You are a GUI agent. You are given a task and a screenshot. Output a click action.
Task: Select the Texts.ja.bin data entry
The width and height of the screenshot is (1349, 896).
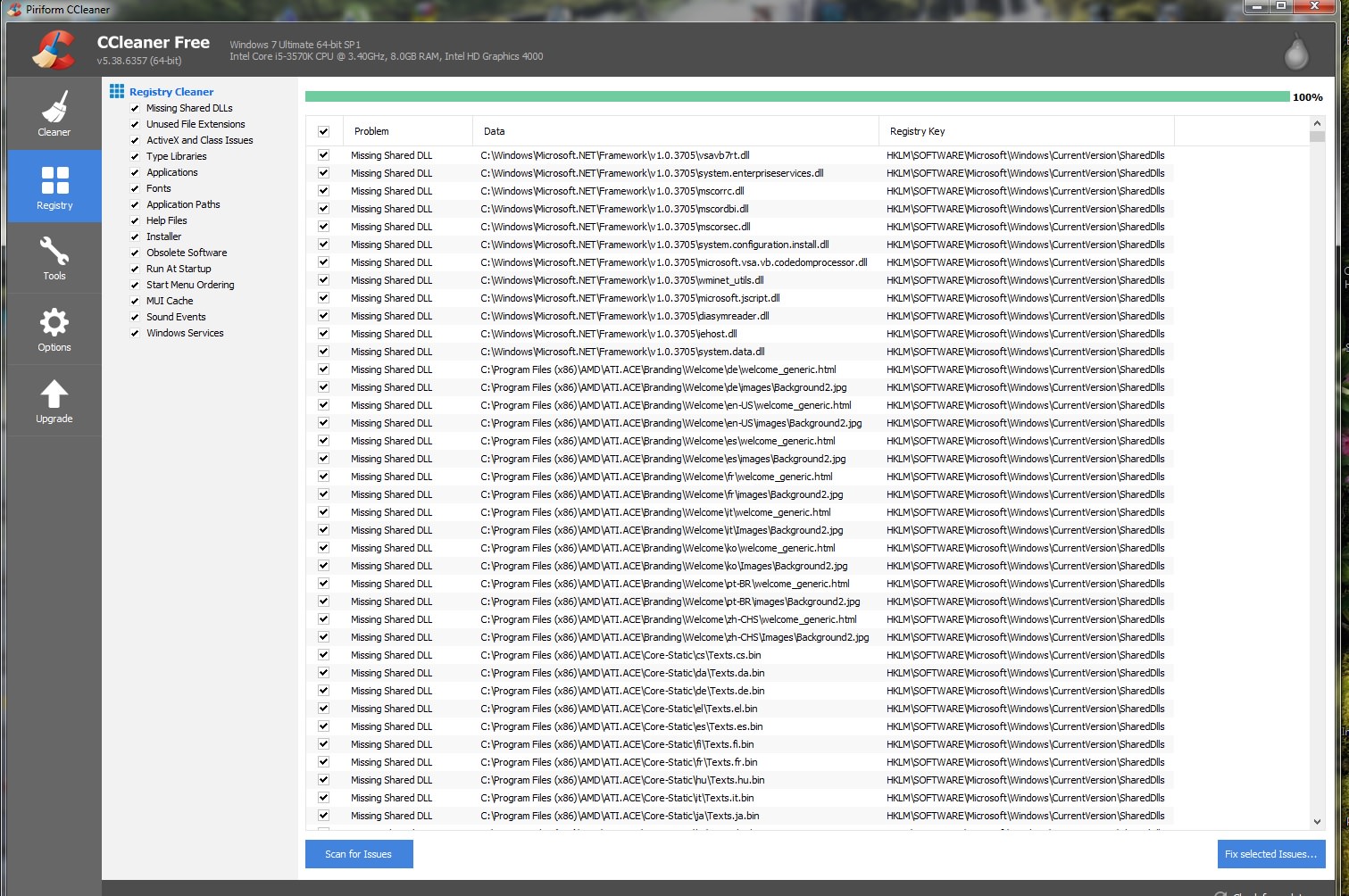(x=620, y=816)
